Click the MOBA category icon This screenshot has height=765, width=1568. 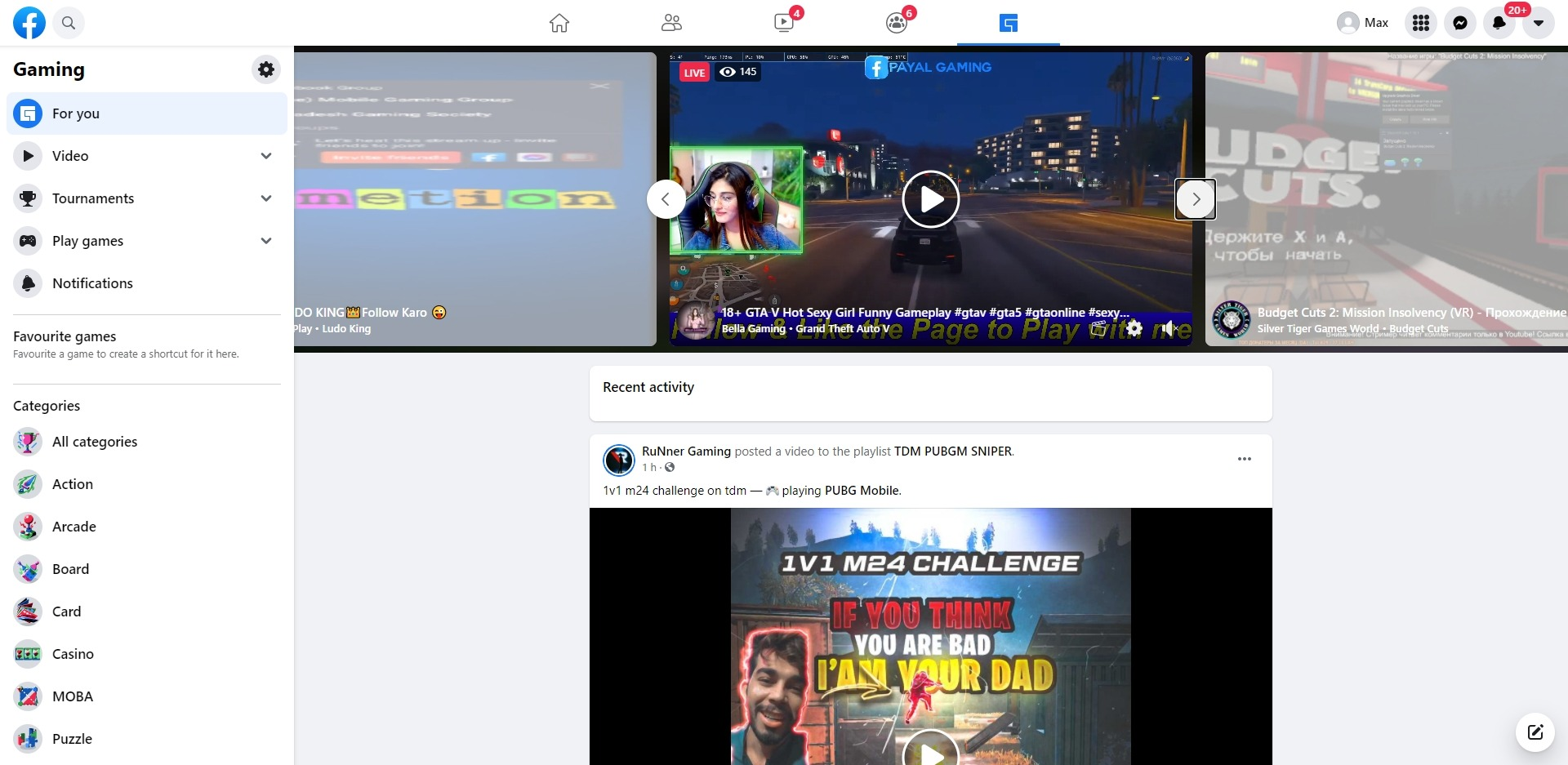click(x=28, y=696)
